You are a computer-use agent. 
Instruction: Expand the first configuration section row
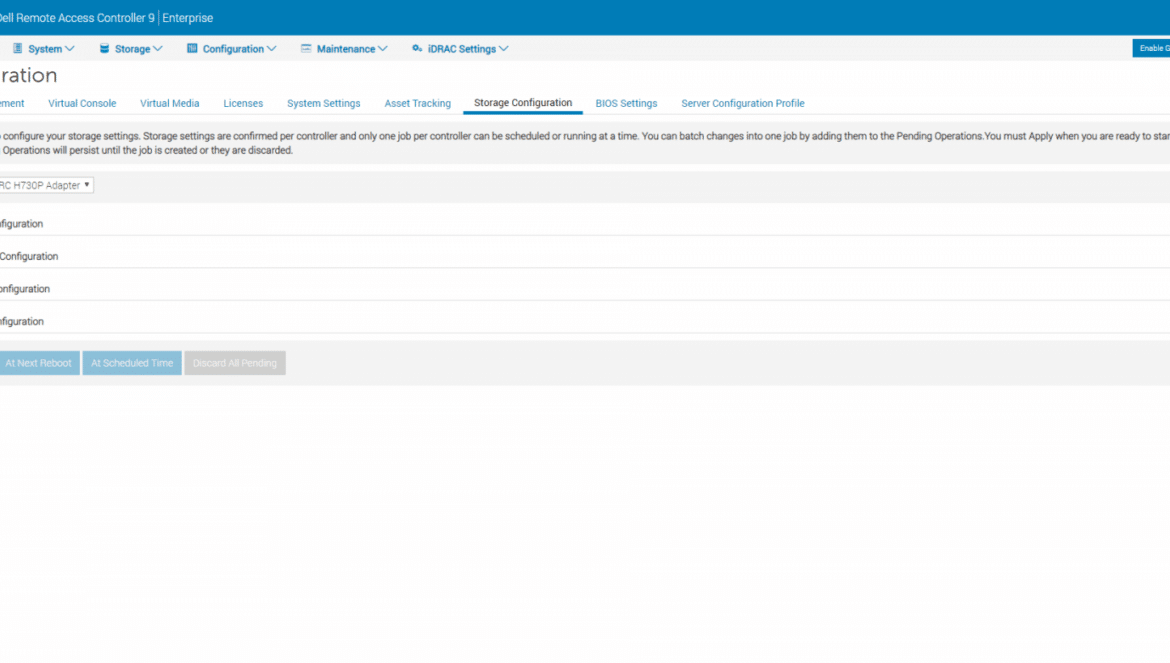click(585, 224)
